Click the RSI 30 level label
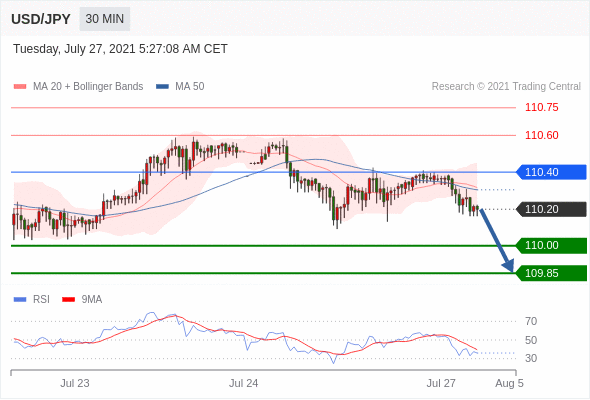The image size is (590, 400). 531,358
